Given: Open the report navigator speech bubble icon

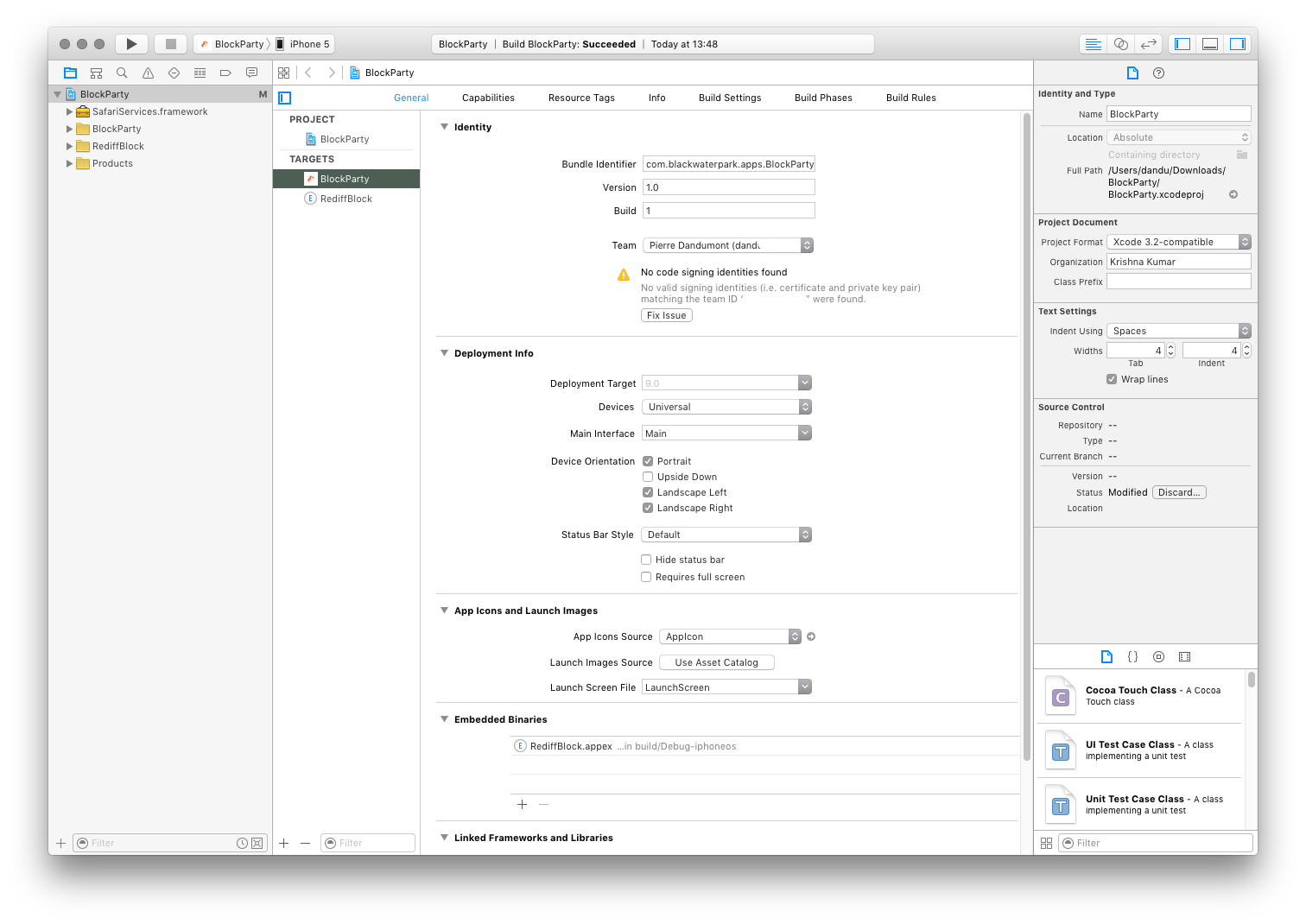Looking at the screenshot, I should click(x=251, y=73).
